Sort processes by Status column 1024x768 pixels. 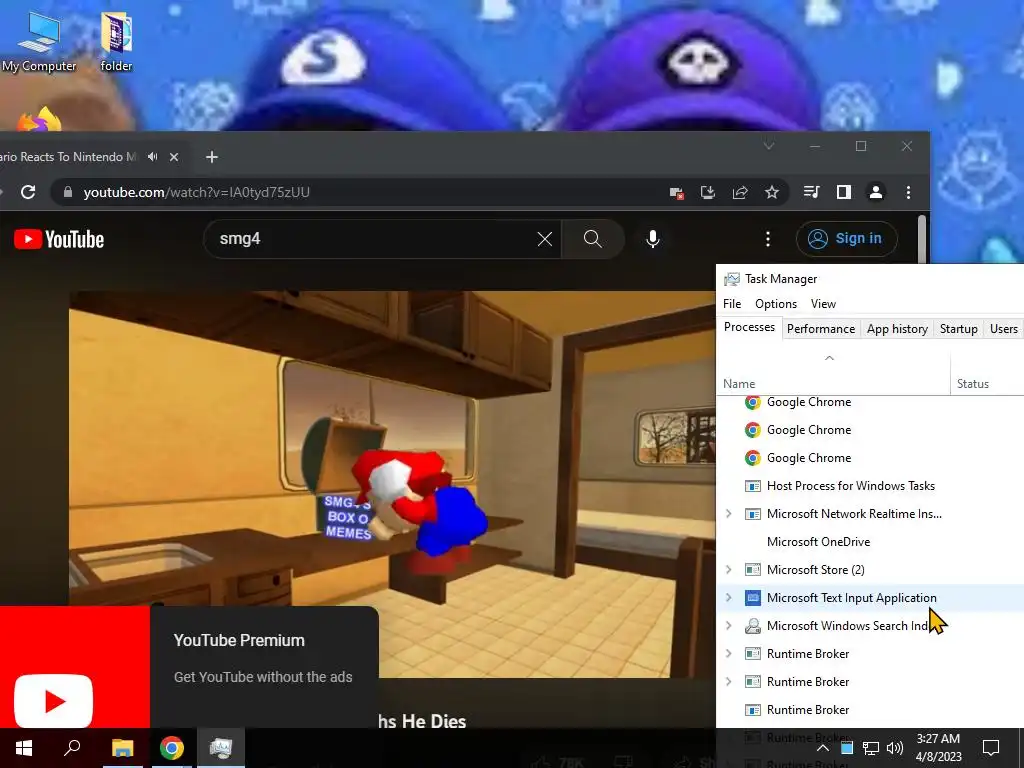pyautogui.click(x=987, y=374)
